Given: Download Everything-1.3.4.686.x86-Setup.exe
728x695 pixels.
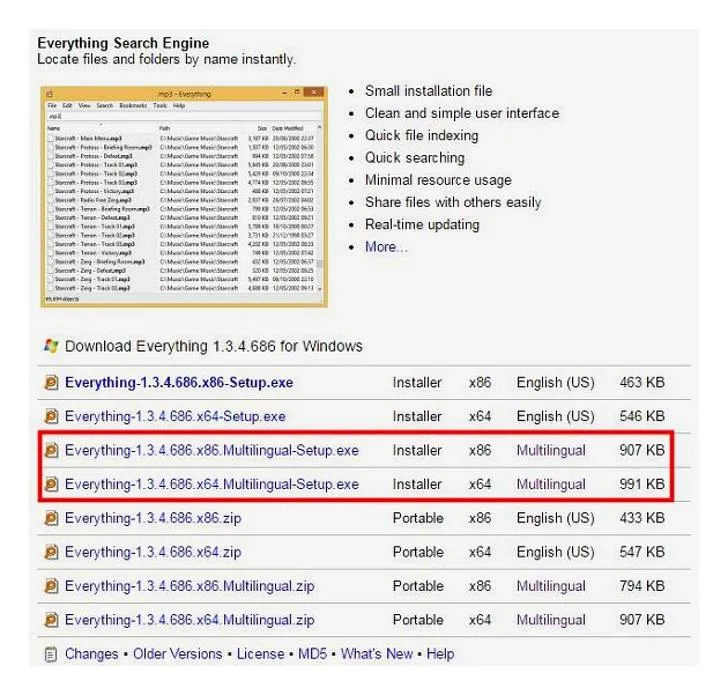Looking at the screenshot, I should pyautogui.click(x=179, y=383).
